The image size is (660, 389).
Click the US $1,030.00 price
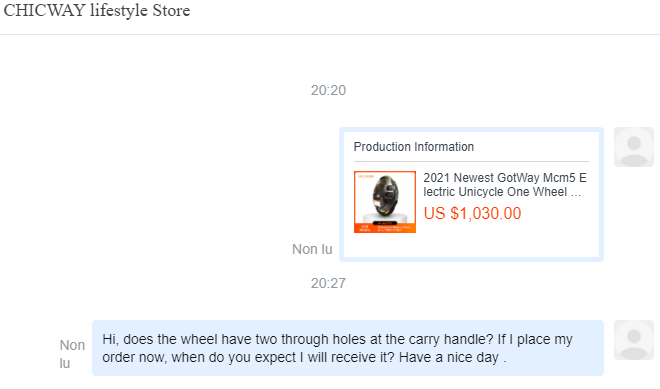472,213
